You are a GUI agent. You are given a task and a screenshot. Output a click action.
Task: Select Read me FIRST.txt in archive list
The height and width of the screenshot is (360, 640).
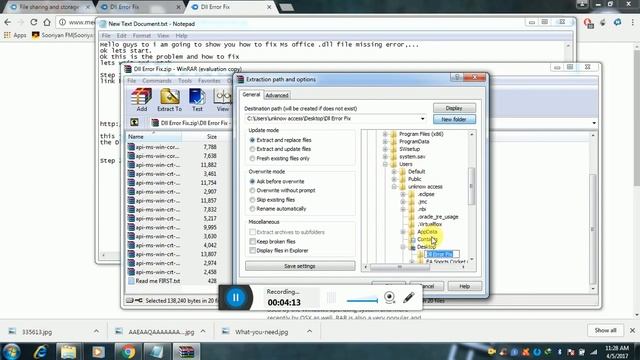(x=158, y=281)
